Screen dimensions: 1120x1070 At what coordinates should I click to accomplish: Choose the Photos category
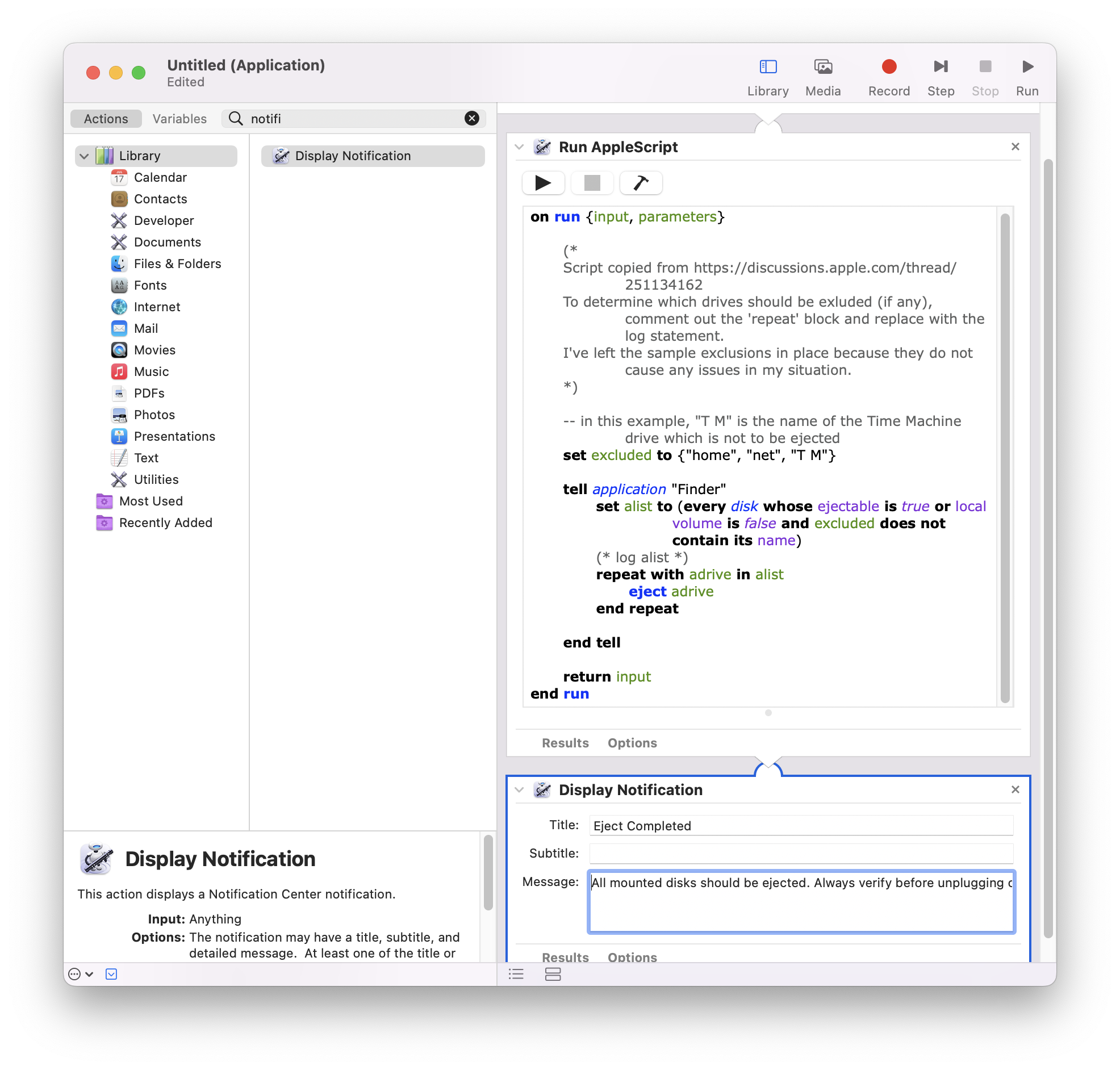click(x=154, y=415)
